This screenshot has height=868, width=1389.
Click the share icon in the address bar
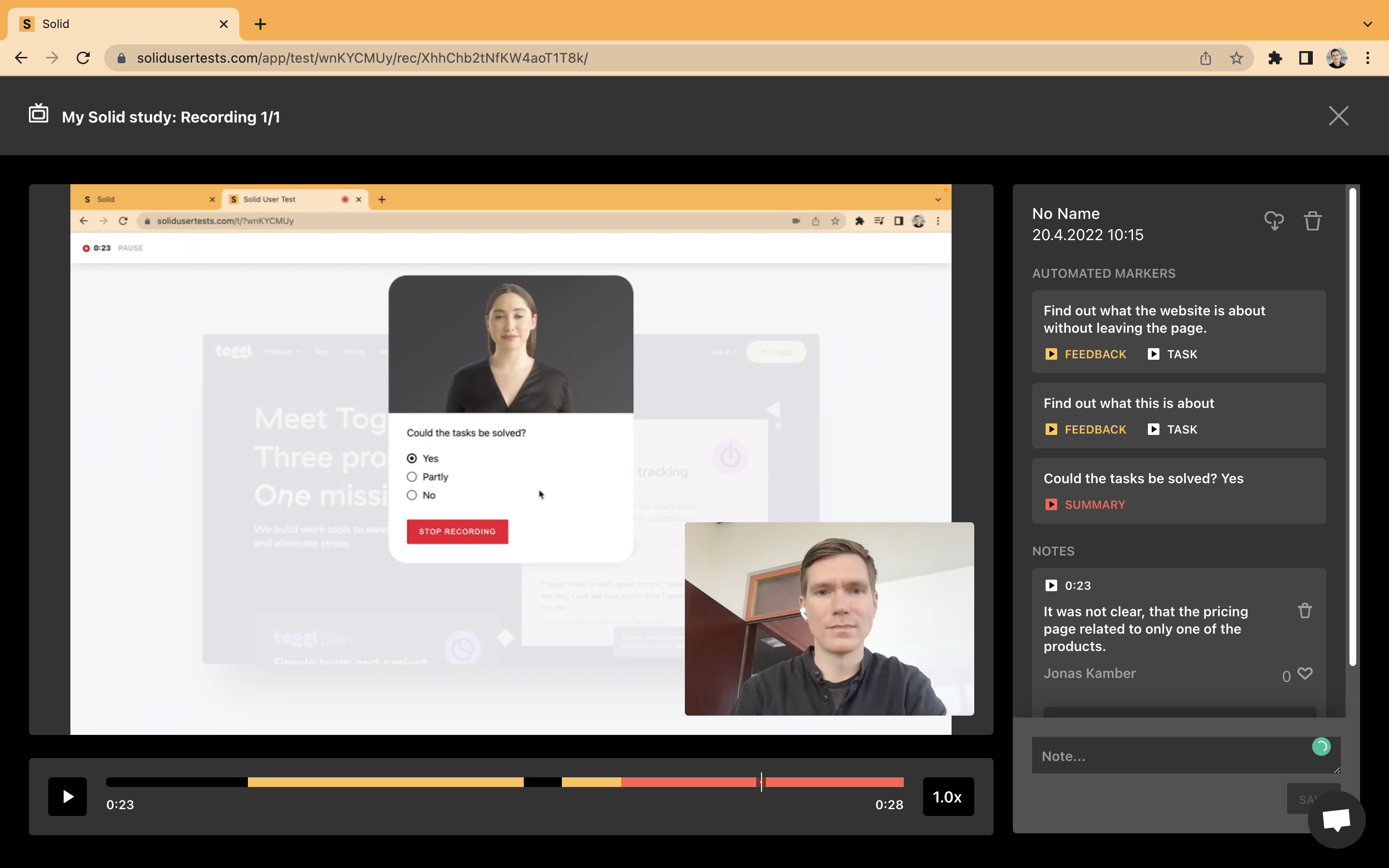click(x=1205, y=57)
